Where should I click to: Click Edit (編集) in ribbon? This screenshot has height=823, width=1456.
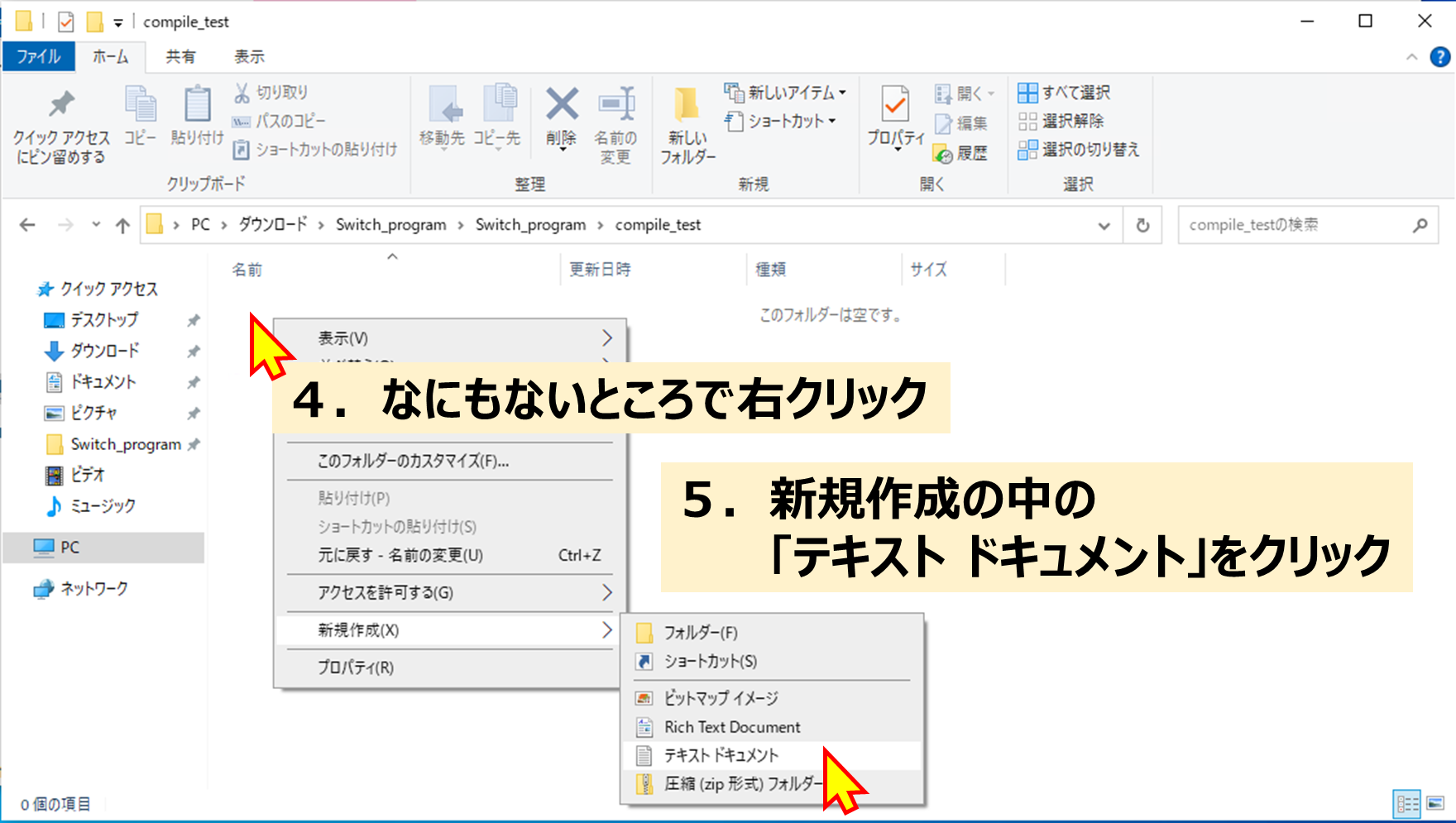pyautogui.click(x=961, y=123)
